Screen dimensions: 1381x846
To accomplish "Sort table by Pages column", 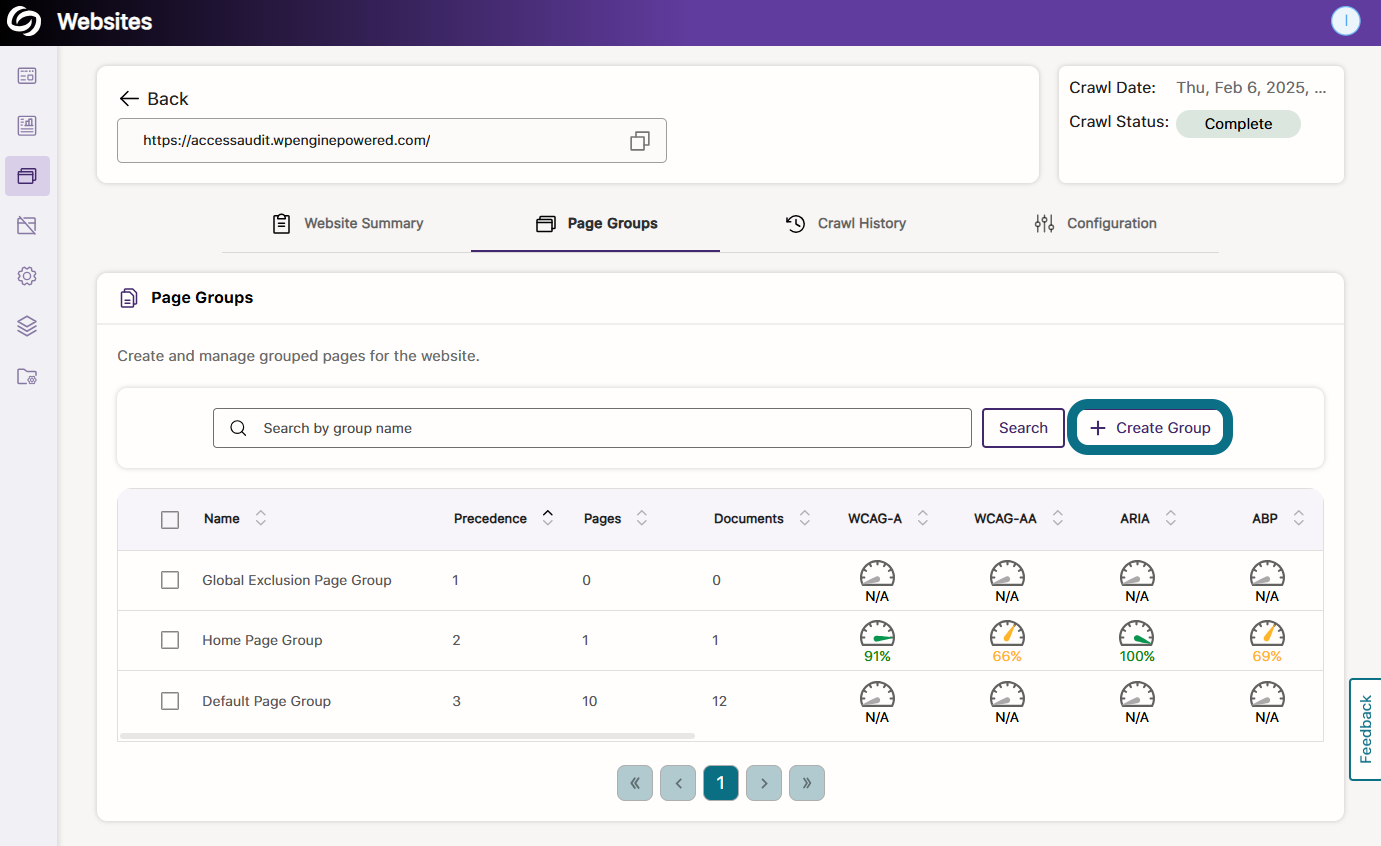I will click(x=642, y=518).
